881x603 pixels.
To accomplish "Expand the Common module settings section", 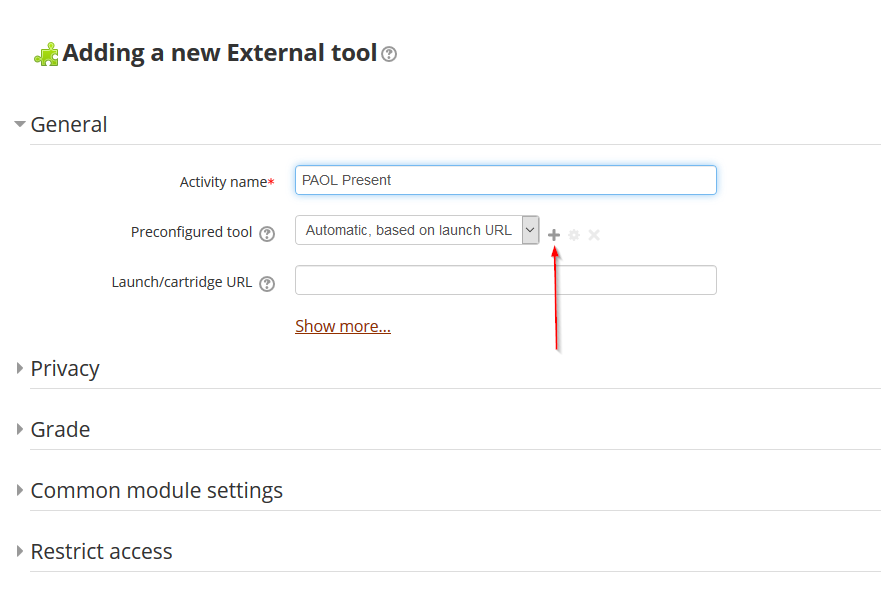I will (20, 490).
